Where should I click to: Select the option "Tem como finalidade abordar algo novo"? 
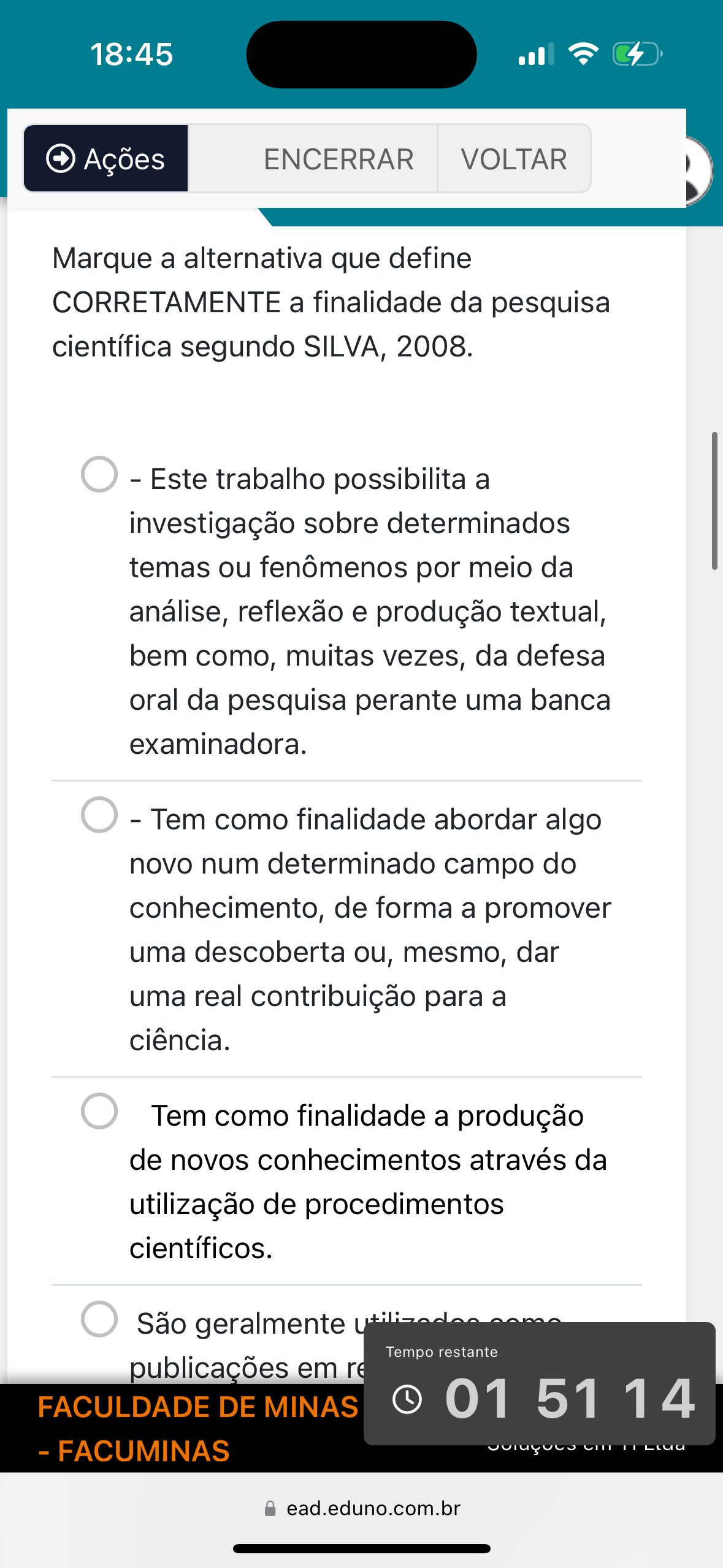point(99,815)
